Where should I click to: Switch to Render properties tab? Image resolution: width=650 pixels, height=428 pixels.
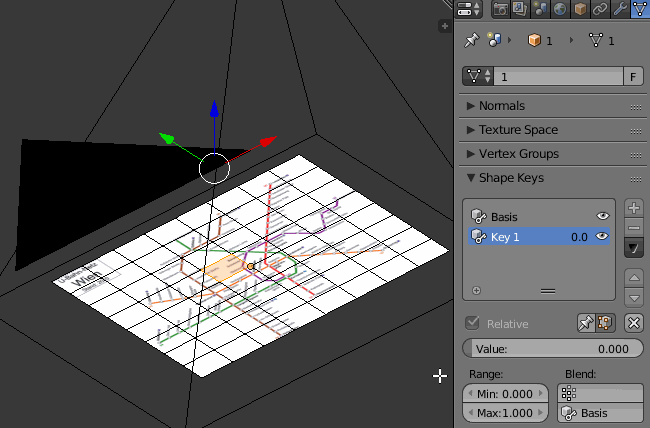click(x=500, y=9)
